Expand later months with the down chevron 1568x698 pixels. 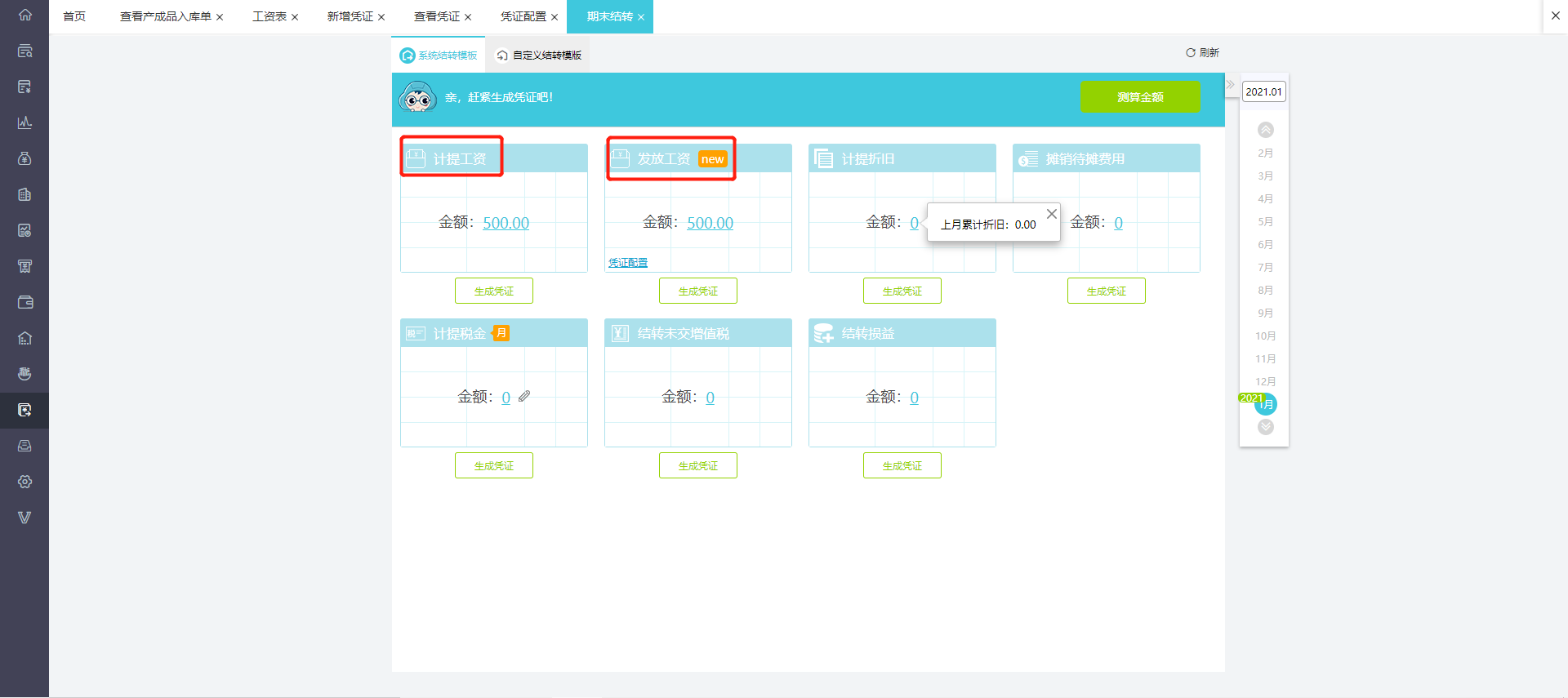(1266, 427)
